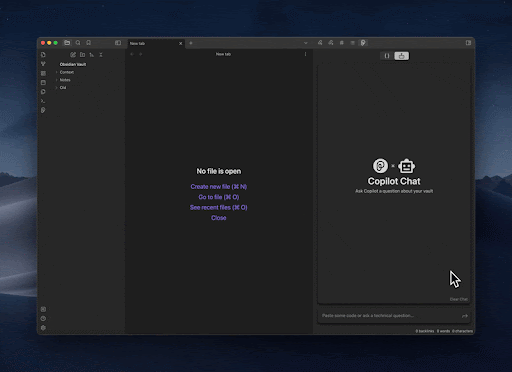
Task: Open the search tab icon
Action: tap(78, 43)
